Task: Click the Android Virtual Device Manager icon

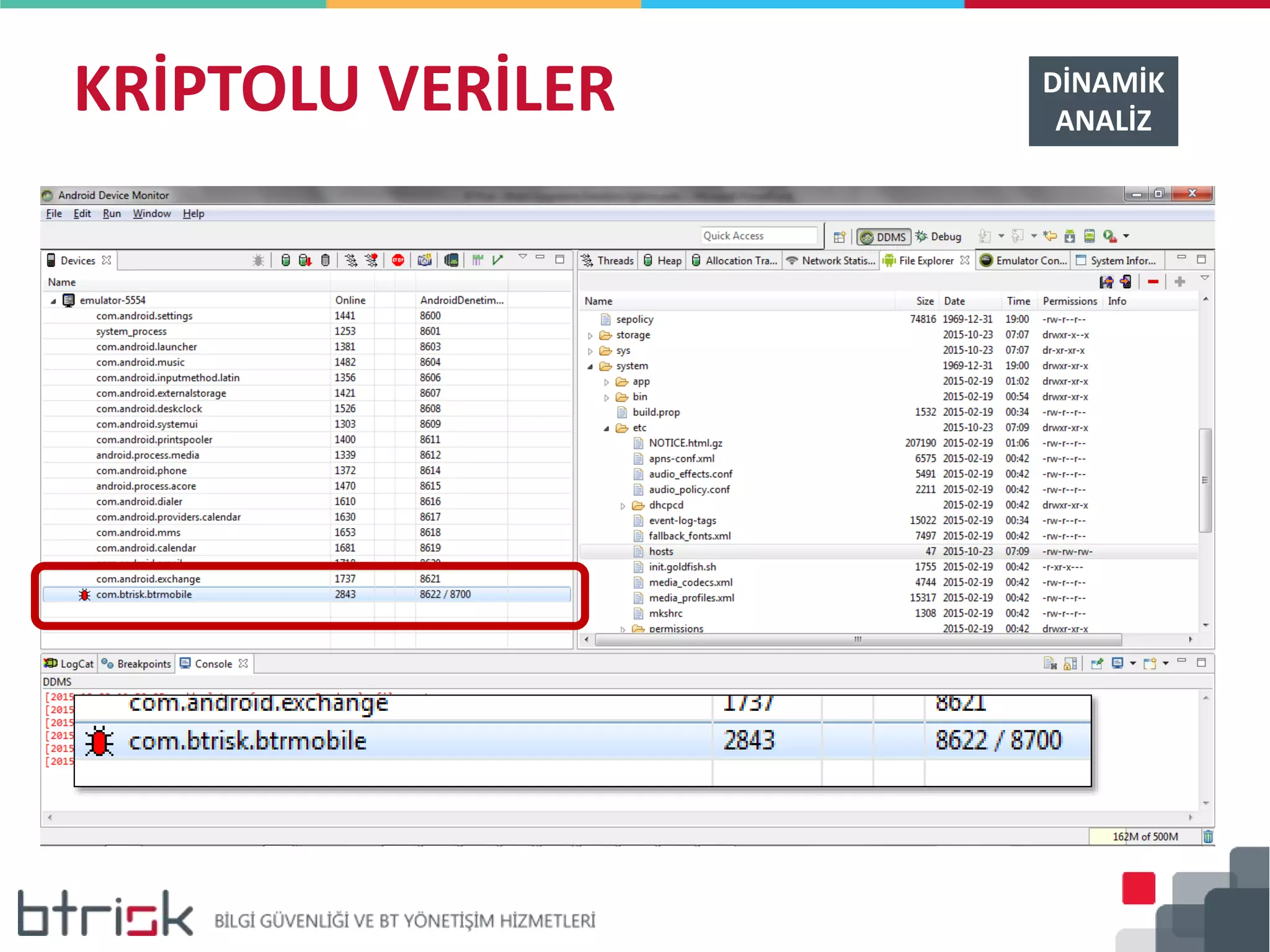Action: pos(1090,236)
